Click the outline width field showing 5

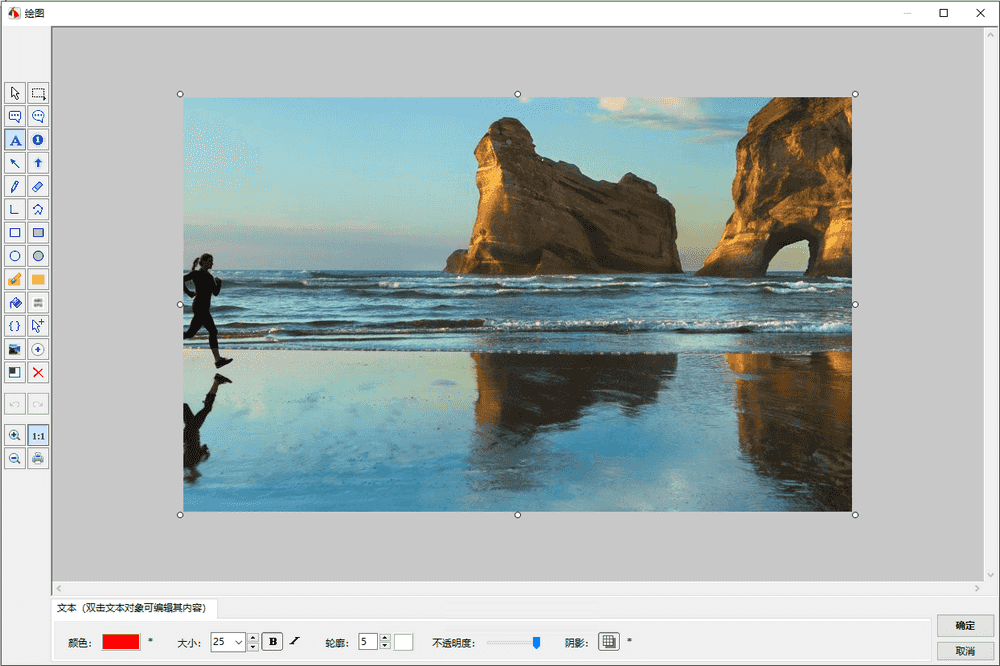coord(368,642)
